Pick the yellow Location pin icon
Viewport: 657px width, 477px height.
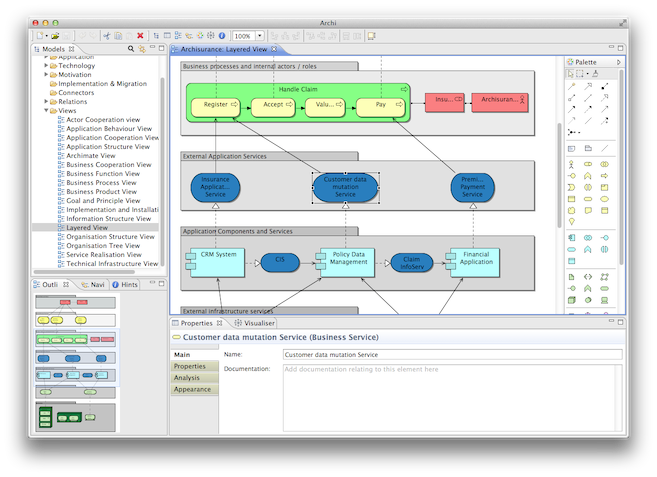tap(572, 222)
